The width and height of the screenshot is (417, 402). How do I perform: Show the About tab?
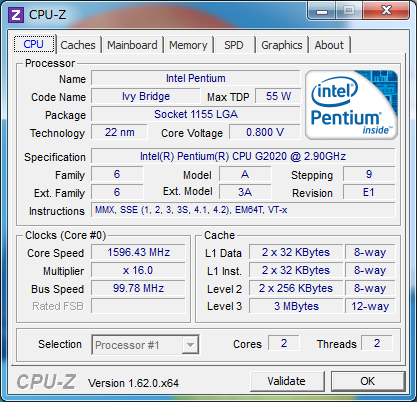(x=329, y=45)
